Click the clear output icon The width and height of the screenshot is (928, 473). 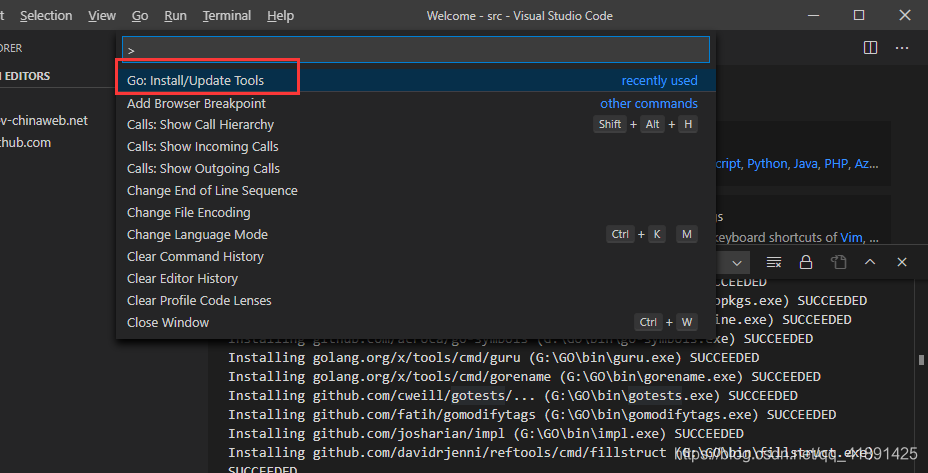pos(774,262)
